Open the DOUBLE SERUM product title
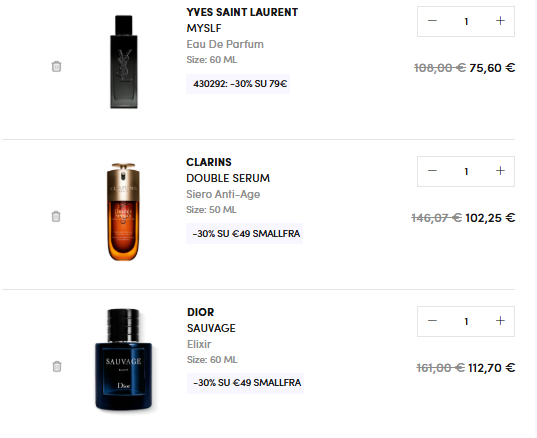The height and width of the screenshot is (438, 537). 228,178
